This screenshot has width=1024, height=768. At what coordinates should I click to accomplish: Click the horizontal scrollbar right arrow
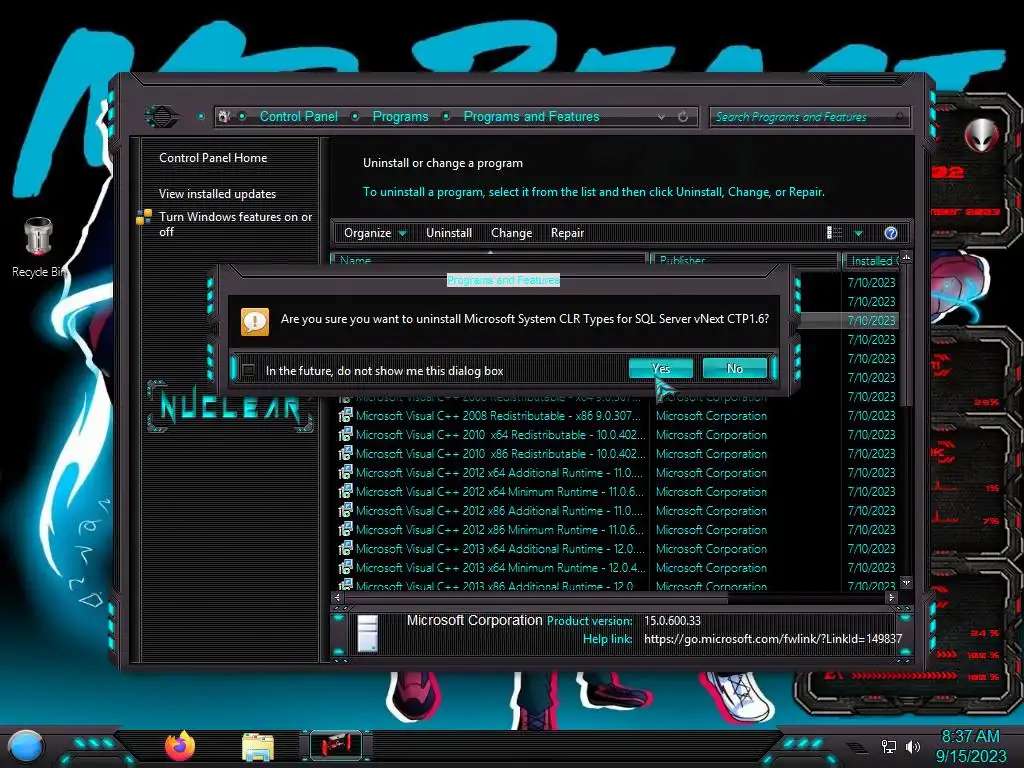(891, 597)
